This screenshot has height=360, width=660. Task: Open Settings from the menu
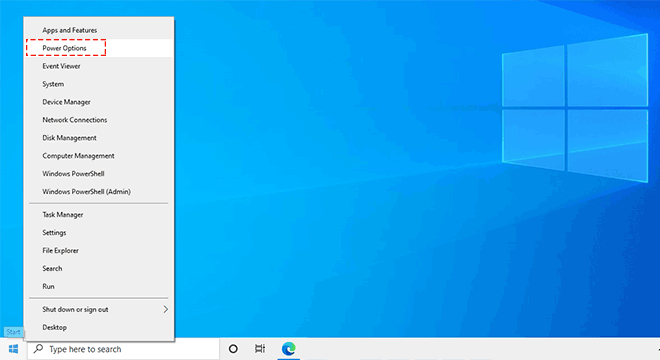tap(99, 232)
